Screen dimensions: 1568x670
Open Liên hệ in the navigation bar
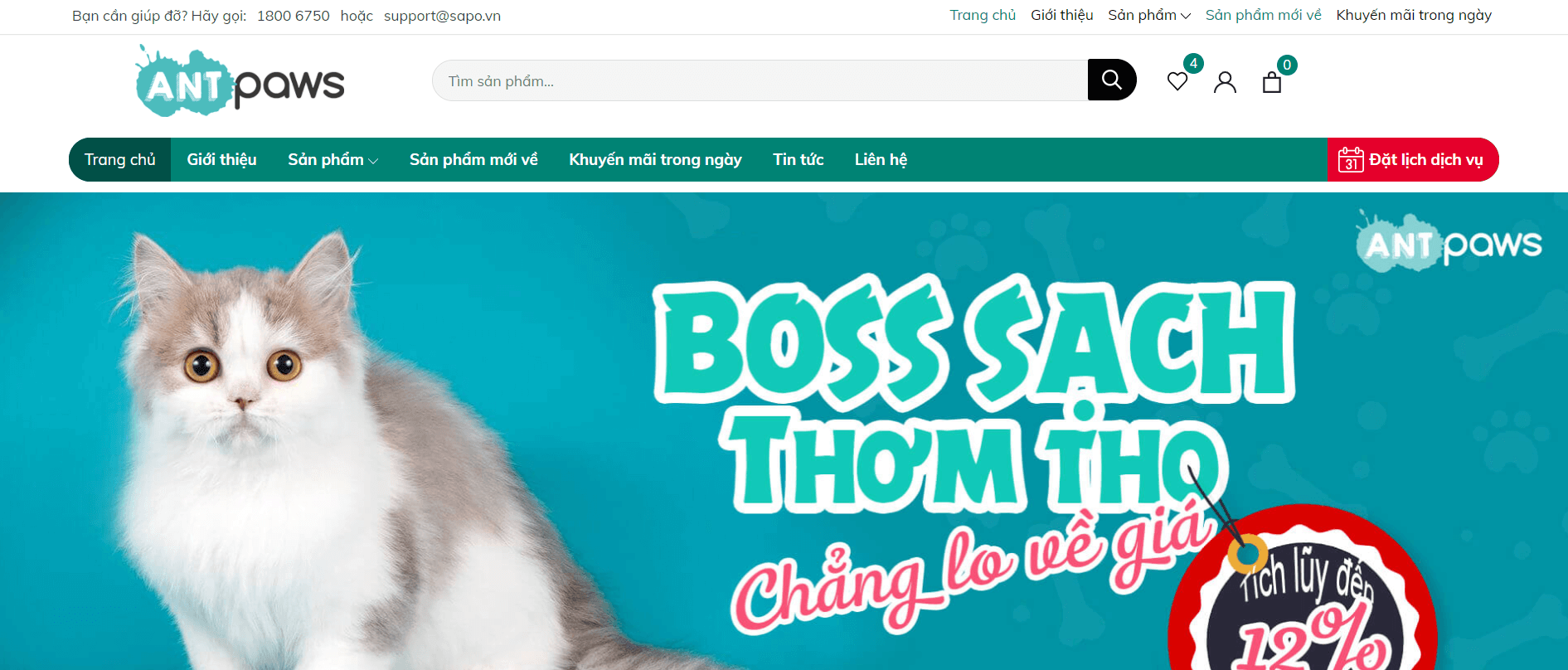pyautogui.click(x=881, y=159)
